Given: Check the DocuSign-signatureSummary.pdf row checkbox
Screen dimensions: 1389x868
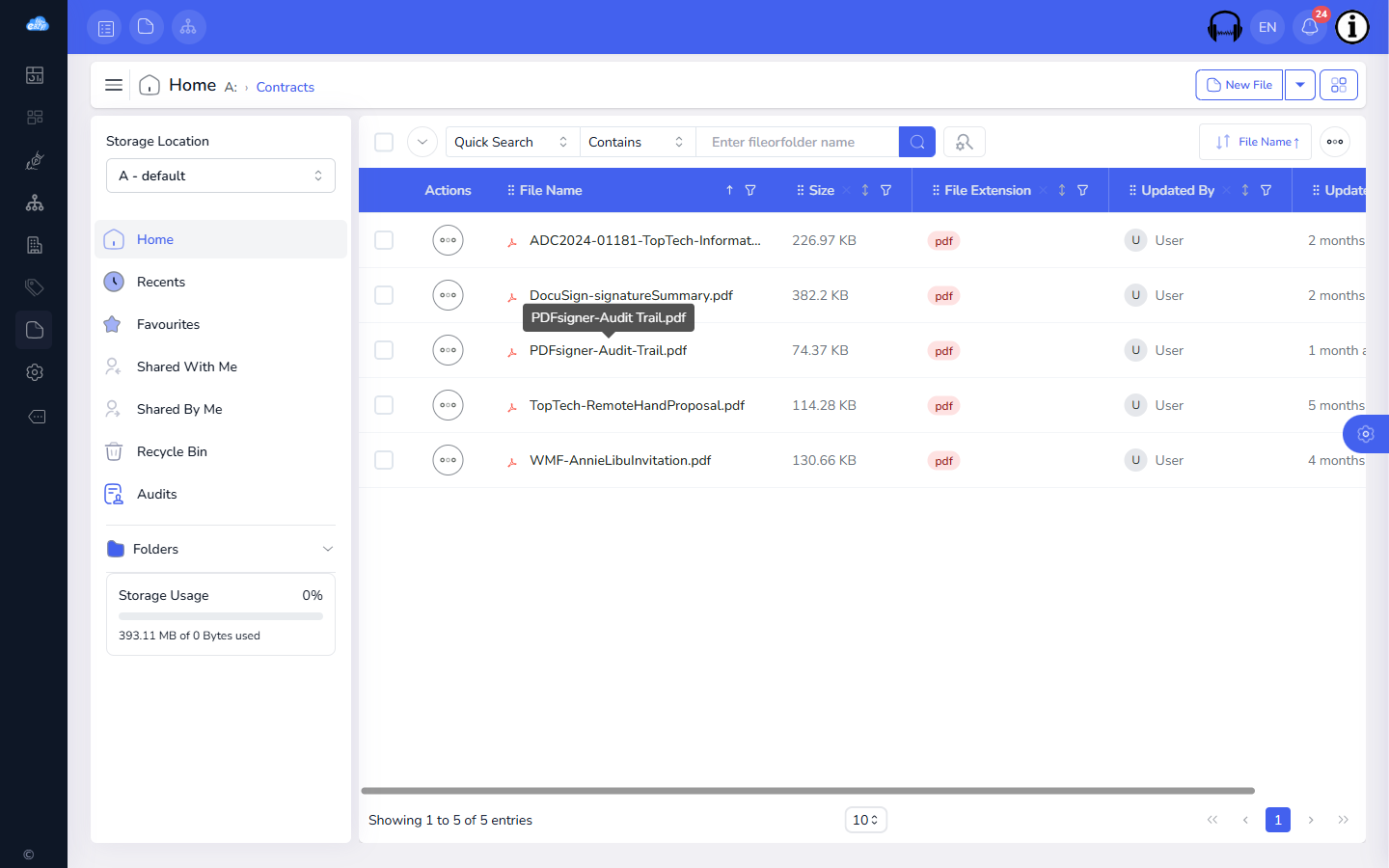Looking at the screenshot, I should pos(384,295).
